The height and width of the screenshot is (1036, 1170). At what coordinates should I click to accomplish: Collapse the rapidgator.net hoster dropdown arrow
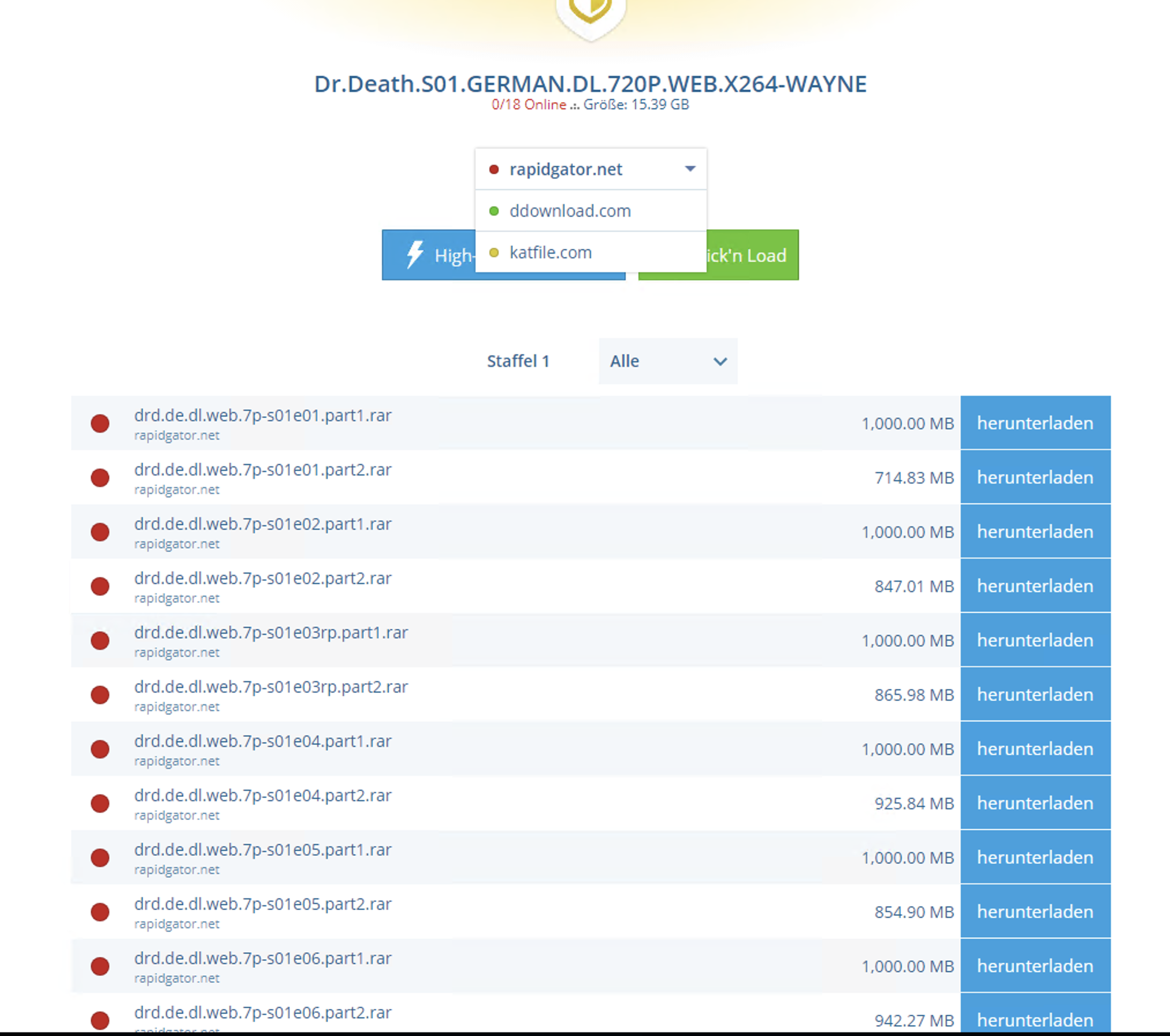pyautogui.click(x=690, y=169)
